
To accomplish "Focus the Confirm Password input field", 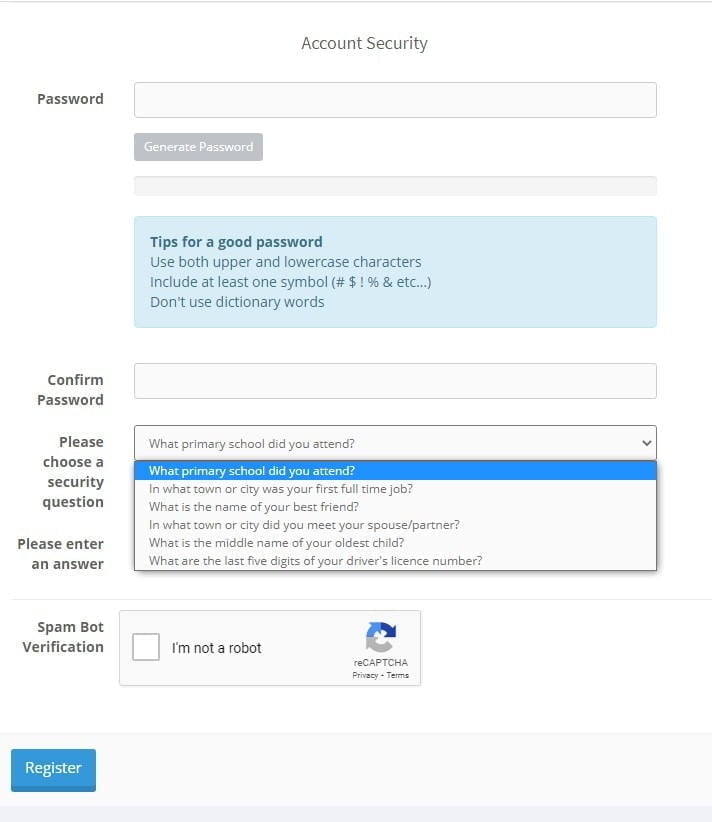I will pos(395,381).
